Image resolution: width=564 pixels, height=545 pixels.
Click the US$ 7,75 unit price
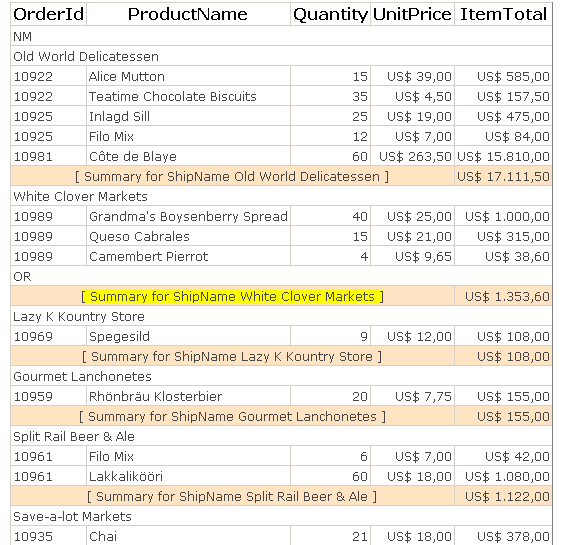click(412, 396)
